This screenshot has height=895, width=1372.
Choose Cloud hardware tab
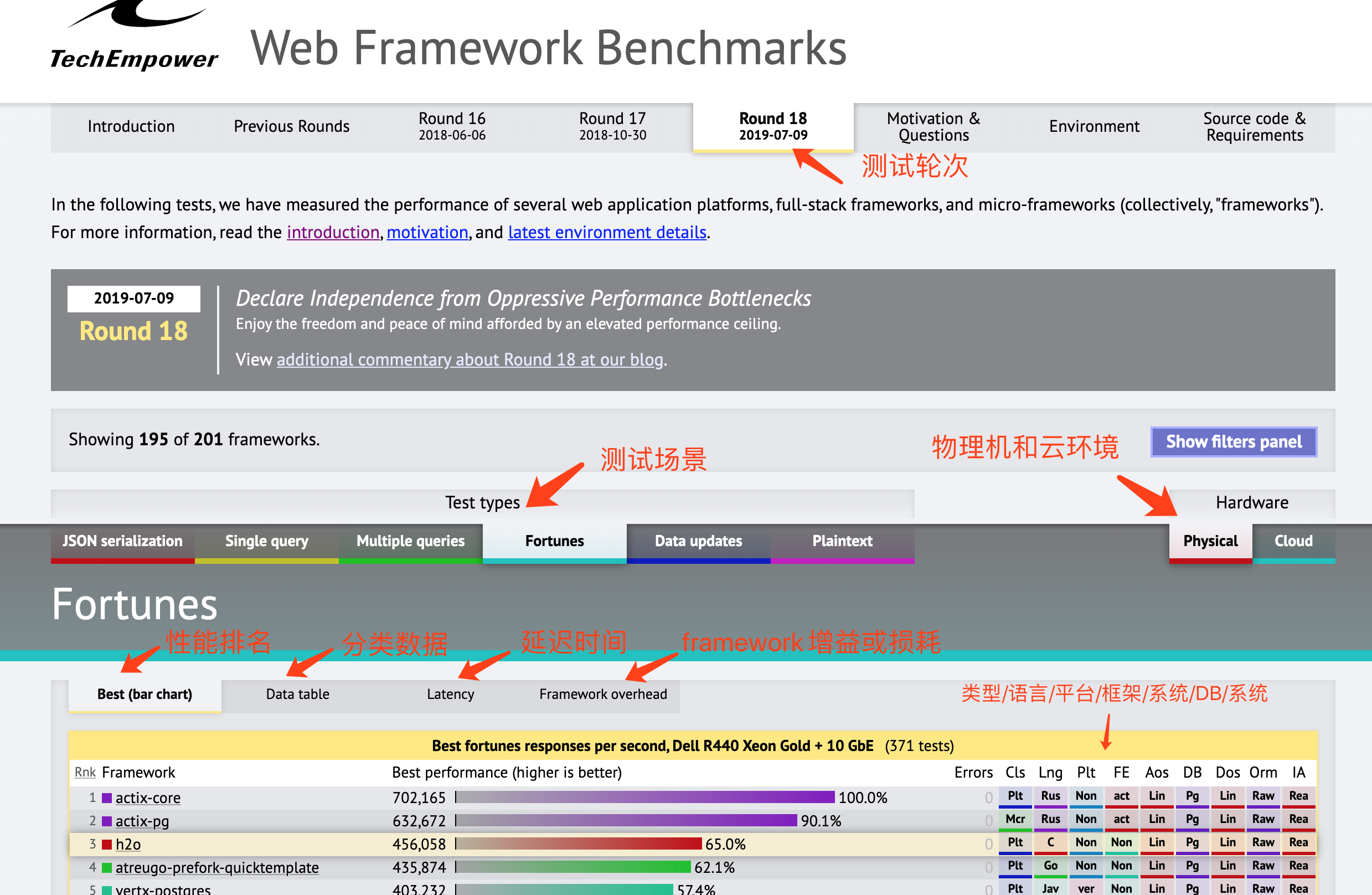click(x=1293, y=542)
